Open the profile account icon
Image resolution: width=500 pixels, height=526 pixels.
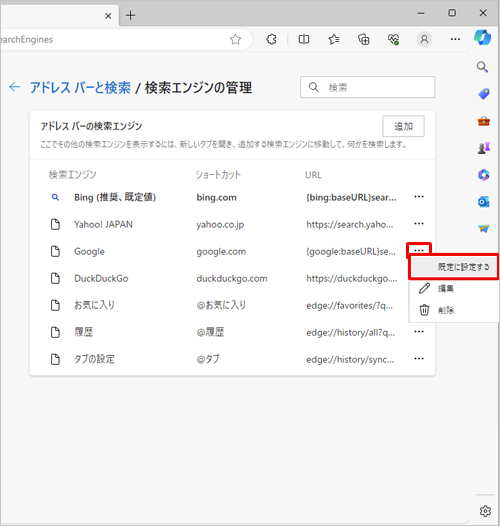point(424,40)
